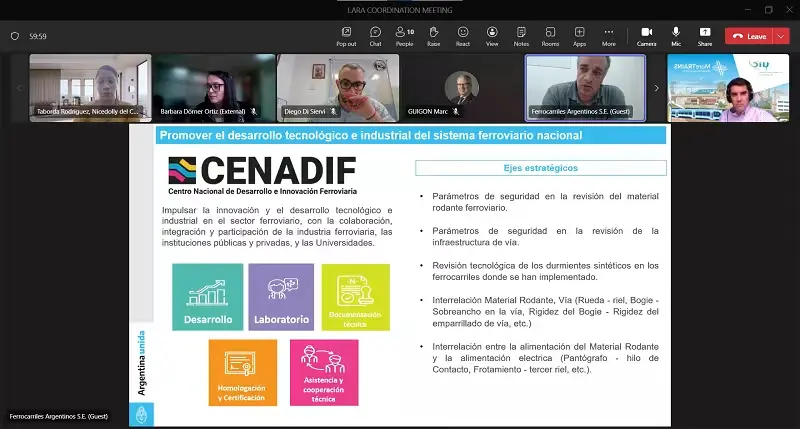Select Taborda Rodriguez video tile
Screen dimensions: 800x429
click(x=90, y=88)
